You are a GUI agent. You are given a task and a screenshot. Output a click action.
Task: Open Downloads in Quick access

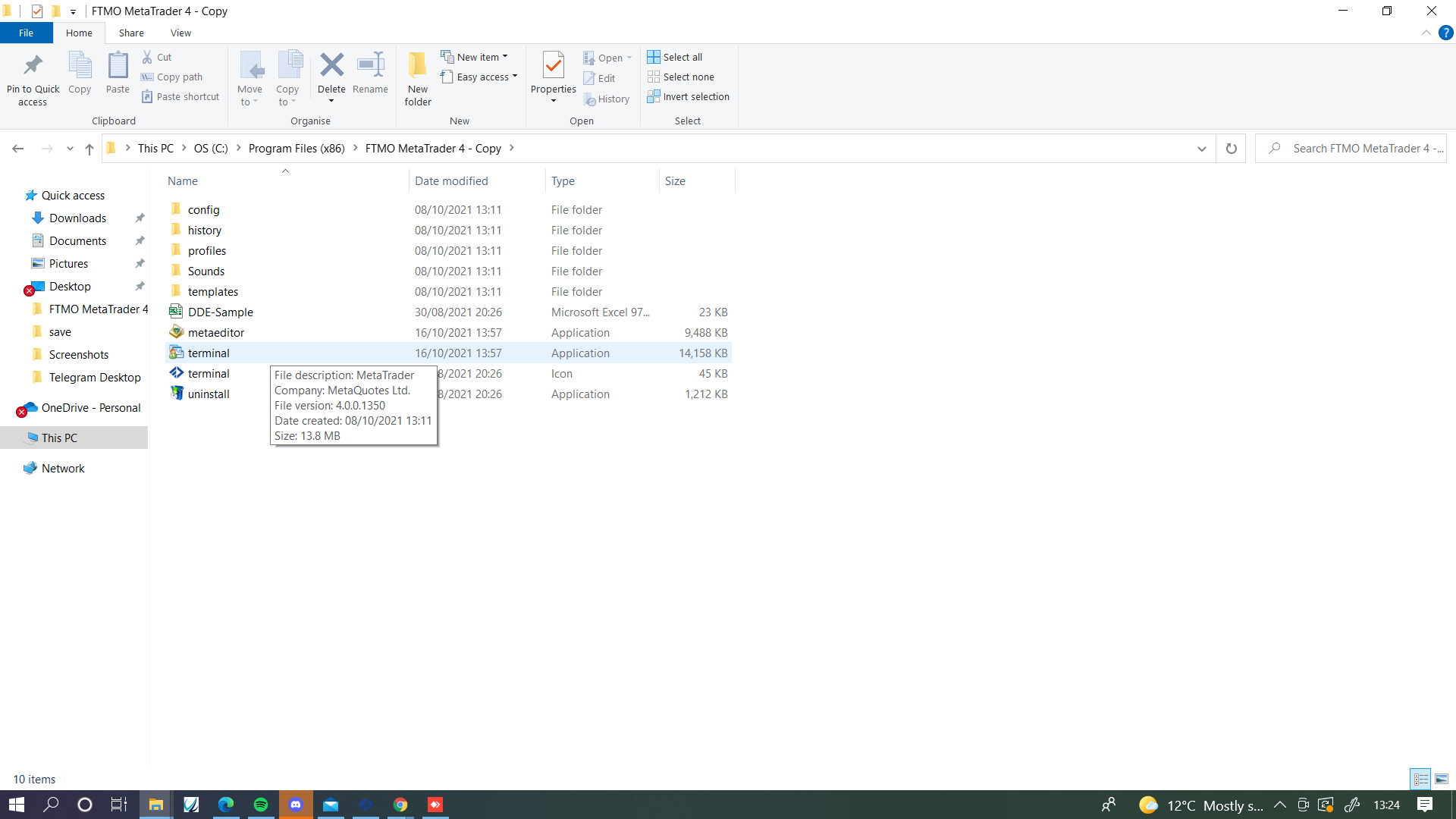pos(77,218)
